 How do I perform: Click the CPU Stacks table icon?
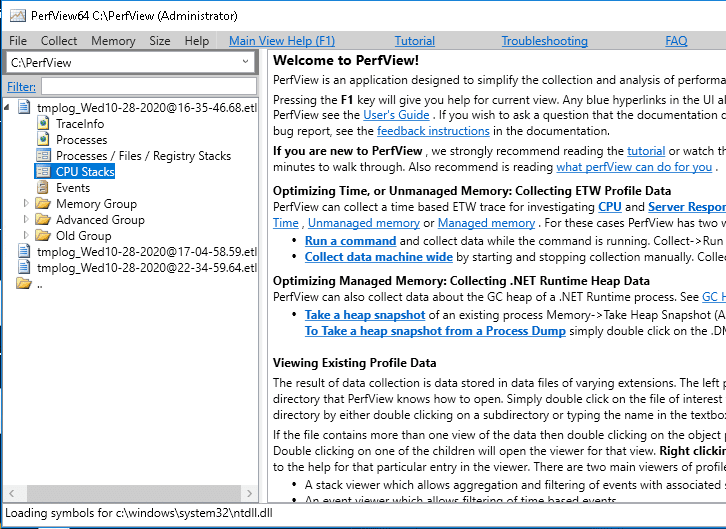point(43,172)
